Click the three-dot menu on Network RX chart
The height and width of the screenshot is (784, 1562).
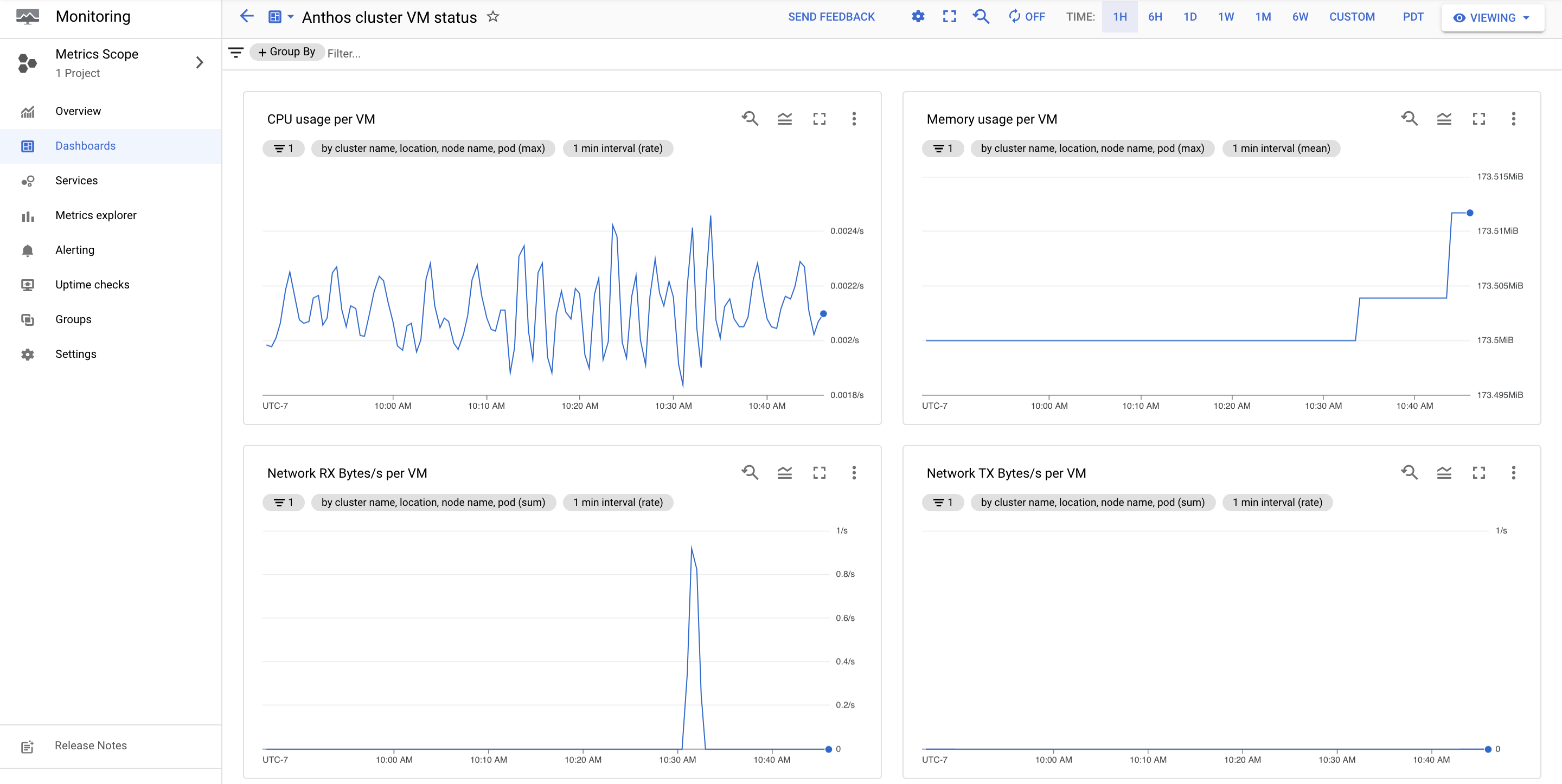[855, 473]
